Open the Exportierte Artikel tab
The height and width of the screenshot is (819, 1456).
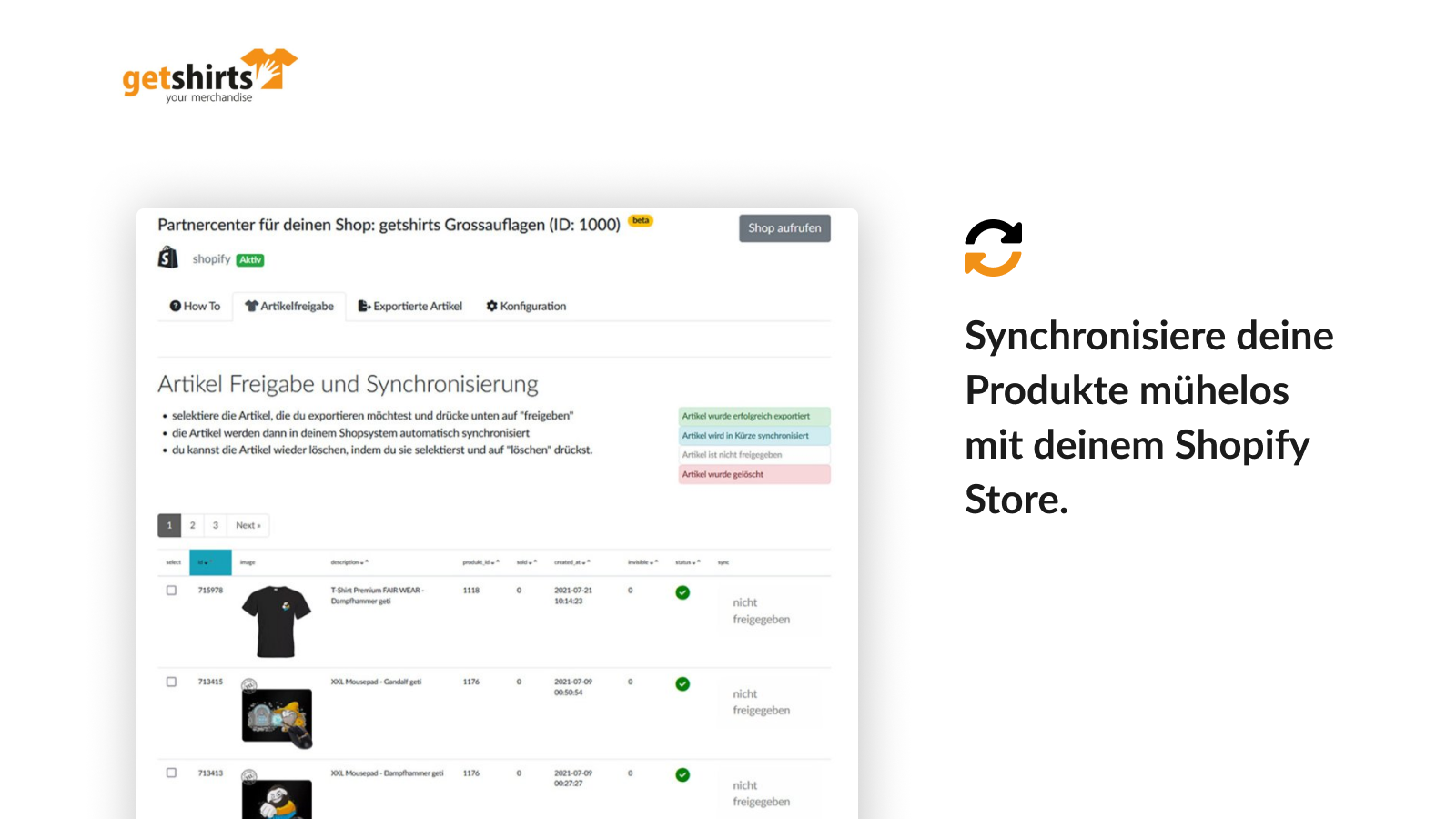(x=410, y=307)
